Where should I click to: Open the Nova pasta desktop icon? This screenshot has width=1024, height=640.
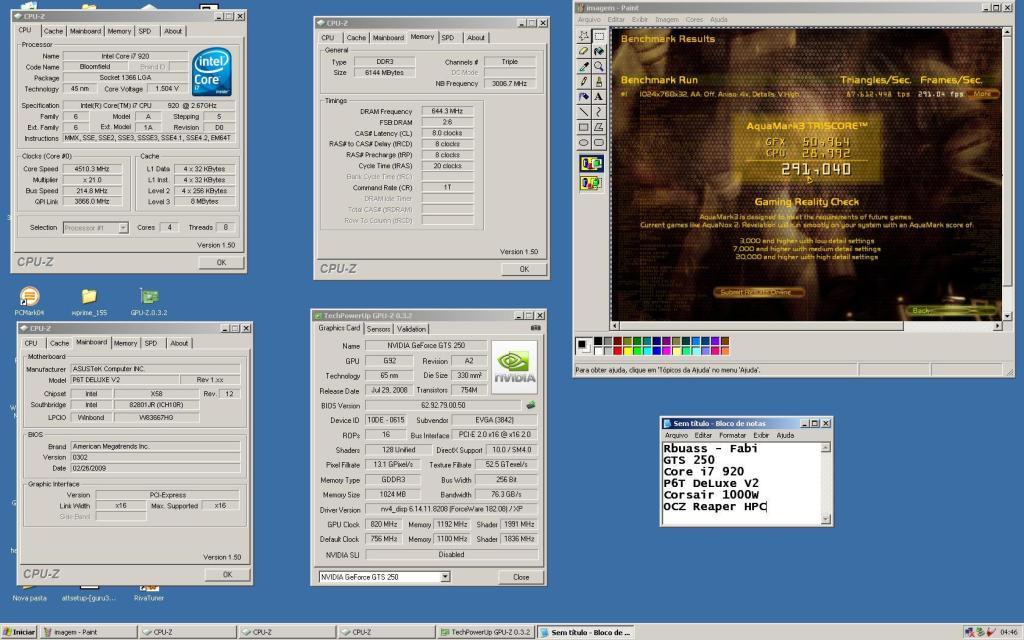click(29, 594)
